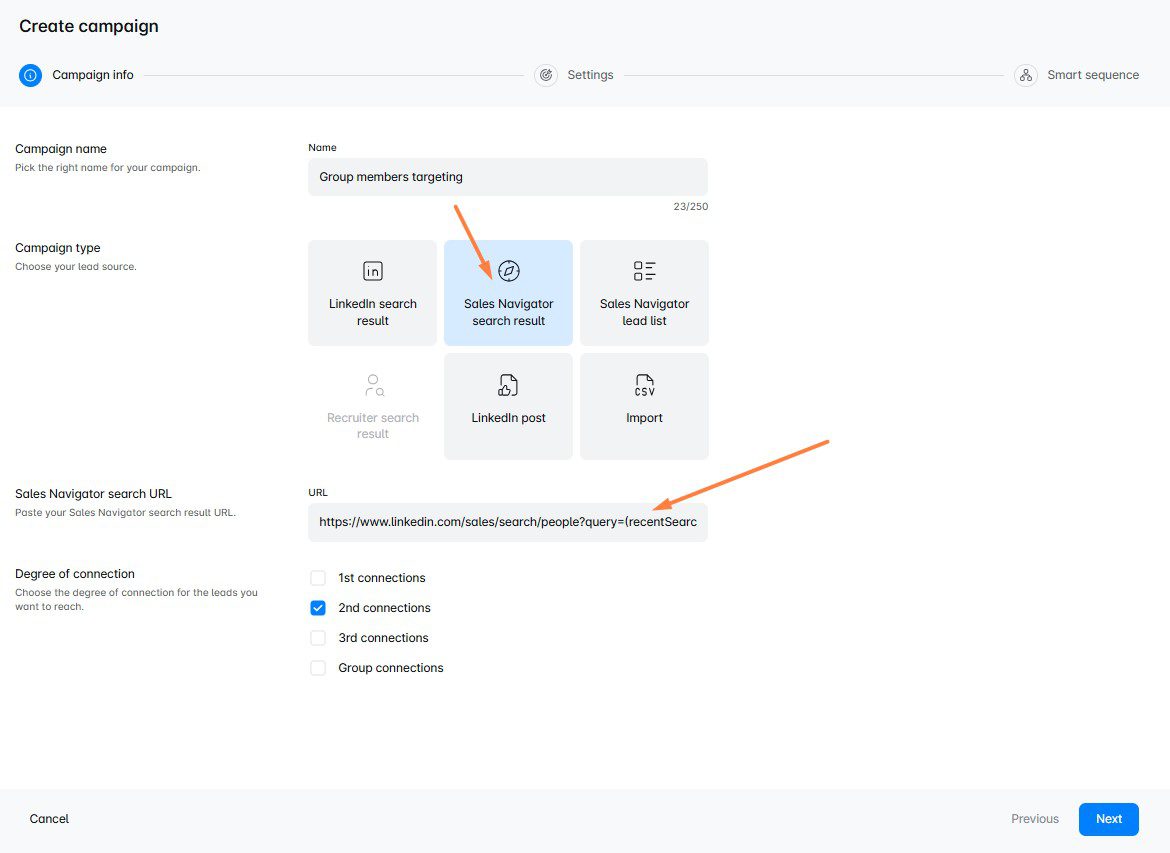Viewport: 1170px width, 853px height.
Task: Click the Sales Navigator URL field
Action: 507,522
